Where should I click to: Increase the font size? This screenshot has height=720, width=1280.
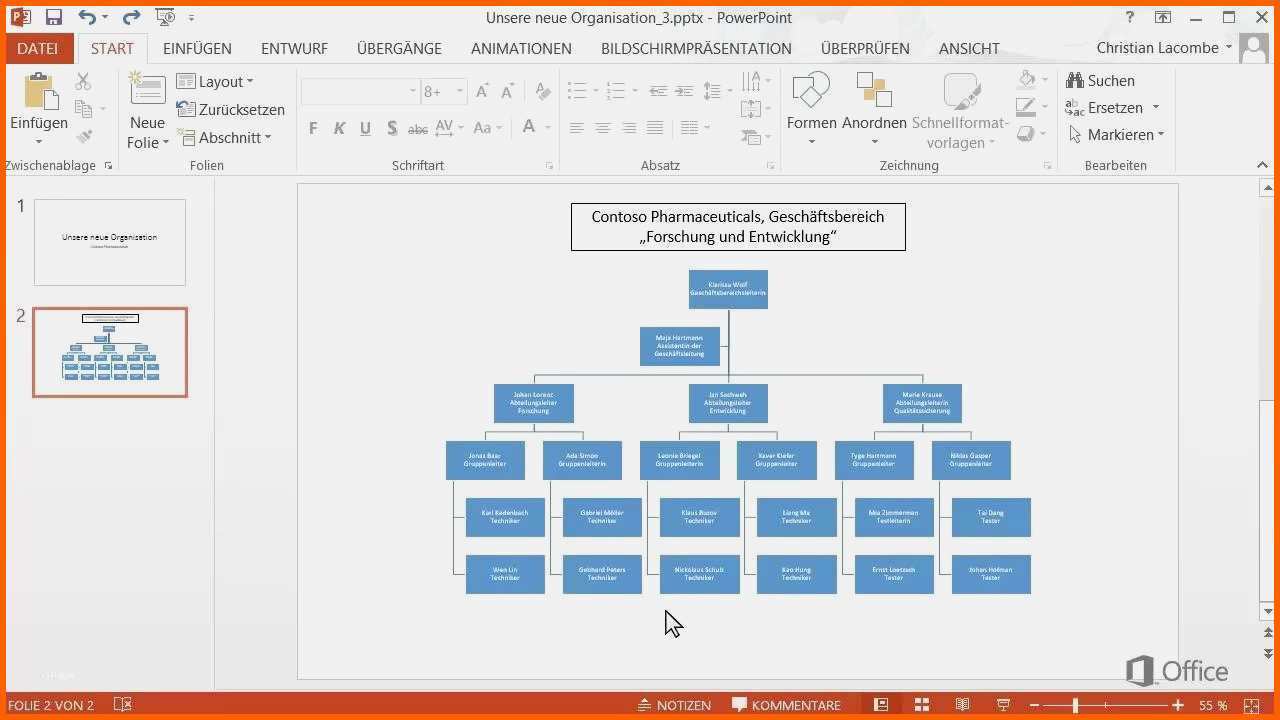tap(482, 91)
